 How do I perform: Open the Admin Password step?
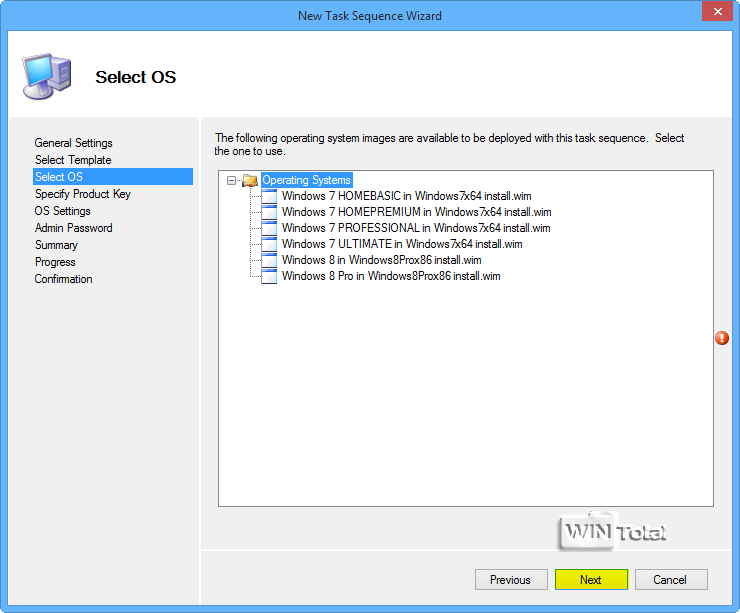(73, 228)
